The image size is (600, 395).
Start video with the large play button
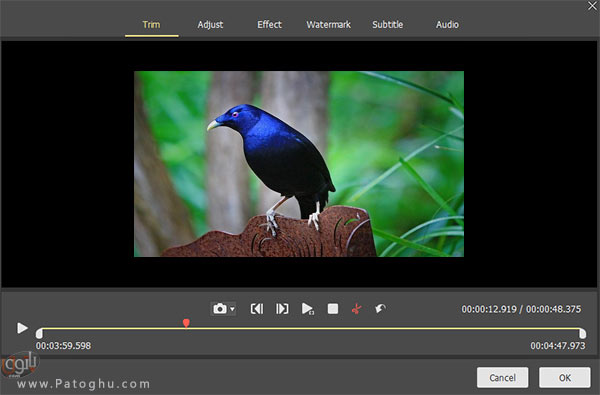(x=22, y=328)
